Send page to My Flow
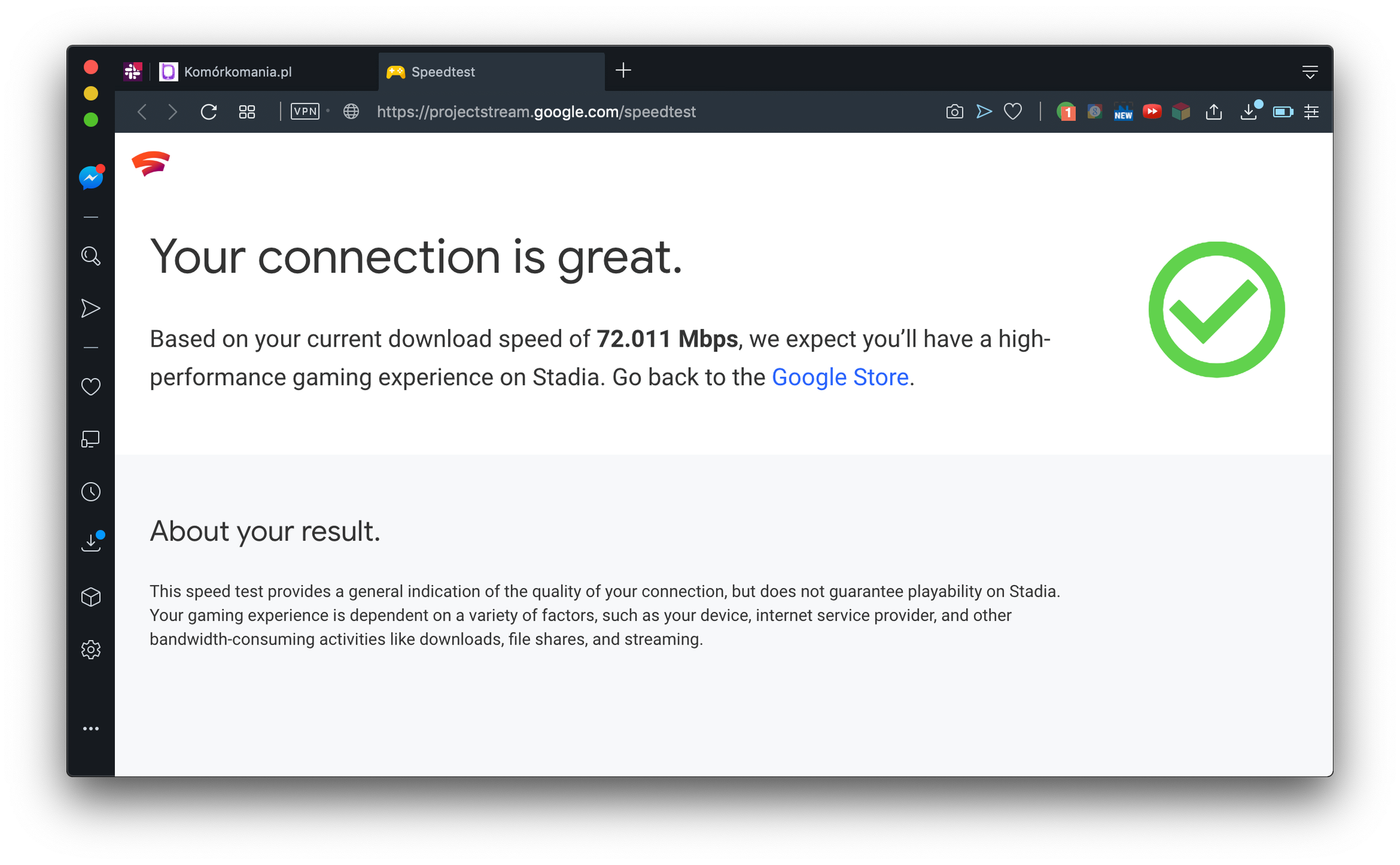The width and height of the screenshot is (1400, 865). (984, 112)
